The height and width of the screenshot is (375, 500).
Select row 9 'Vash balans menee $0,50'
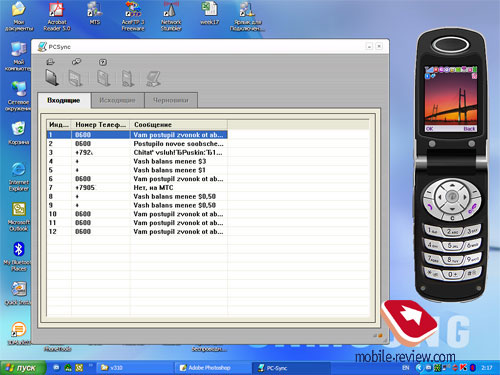pyautogui.click(x=137, y=205)
